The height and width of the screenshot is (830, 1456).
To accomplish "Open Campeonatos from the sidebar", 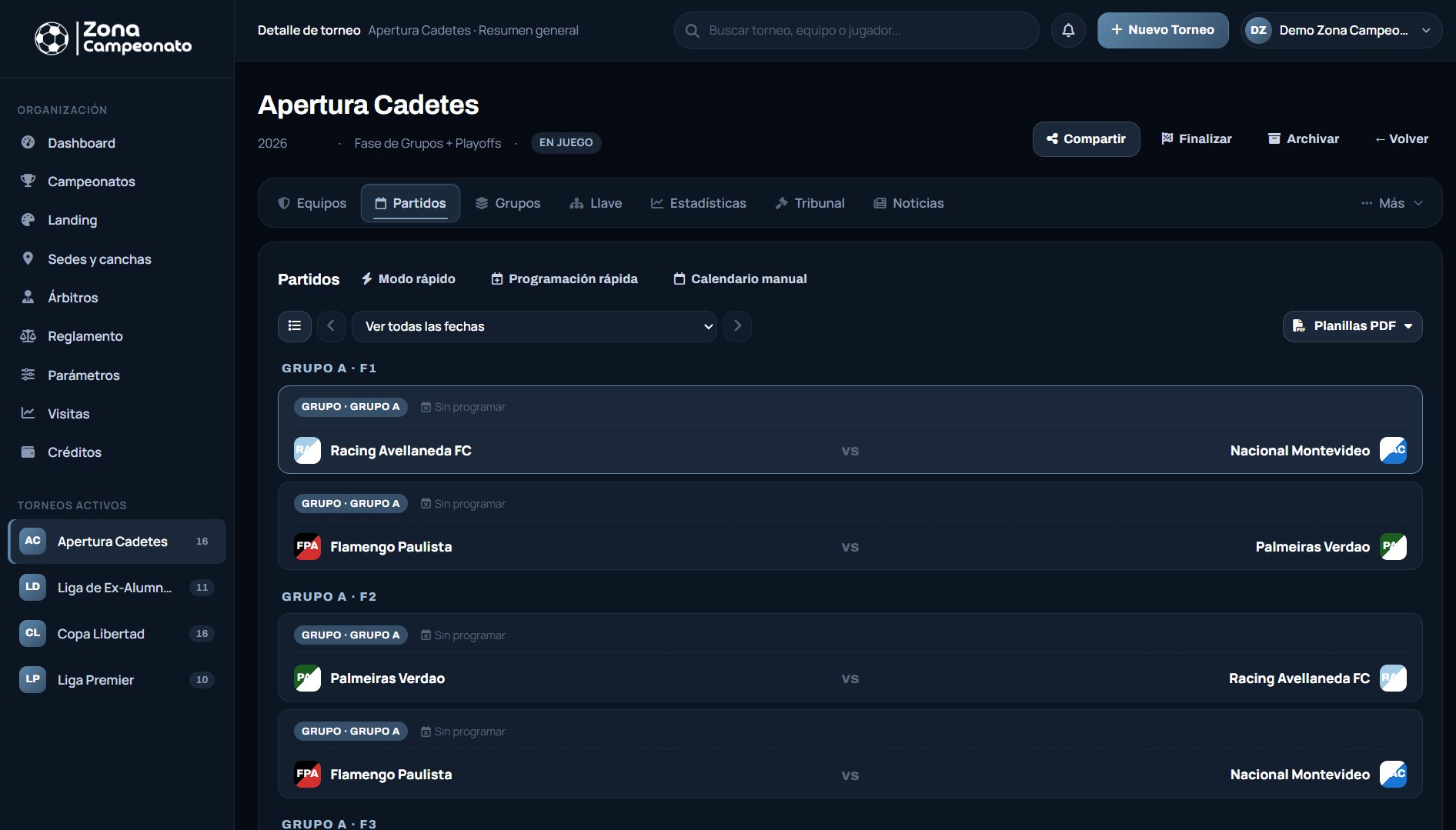I will coord(117,182).
